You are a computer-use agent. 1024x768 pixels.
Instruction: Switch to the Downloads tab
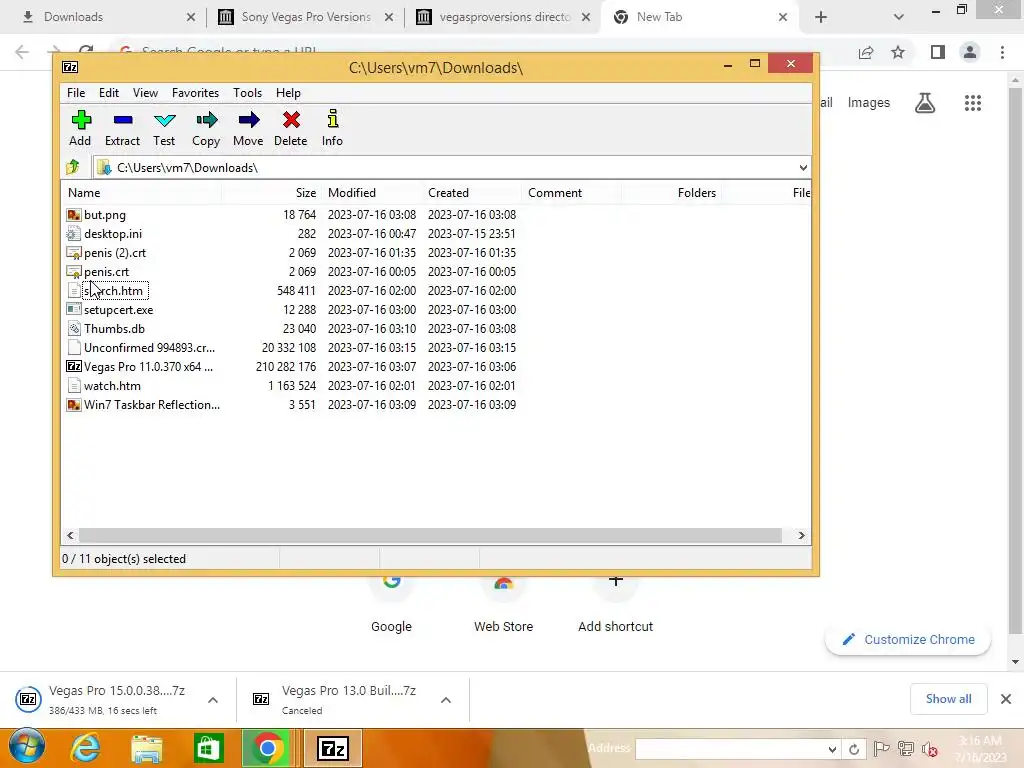coord(104,17)
